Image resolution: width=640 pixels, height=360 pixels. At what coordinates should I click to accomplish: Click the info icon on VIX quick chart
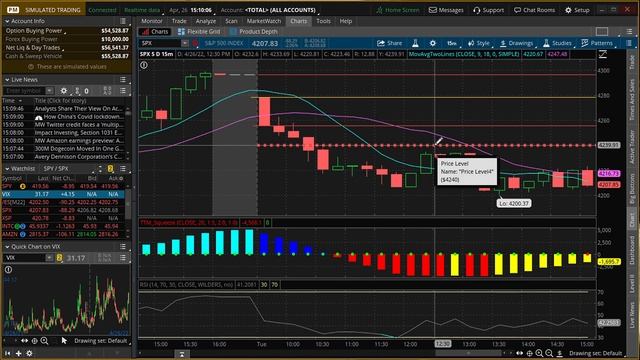click(8, 269)
